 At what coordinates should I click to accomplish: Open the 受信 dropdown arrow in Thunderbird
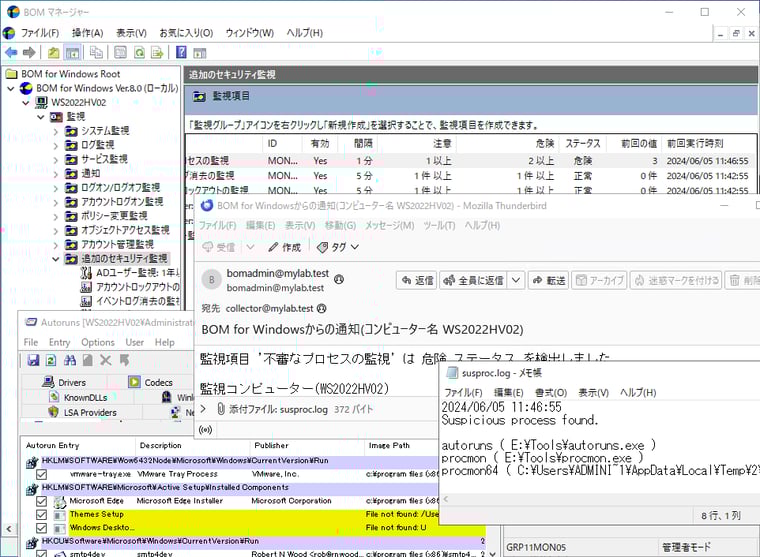coord(250,247)
